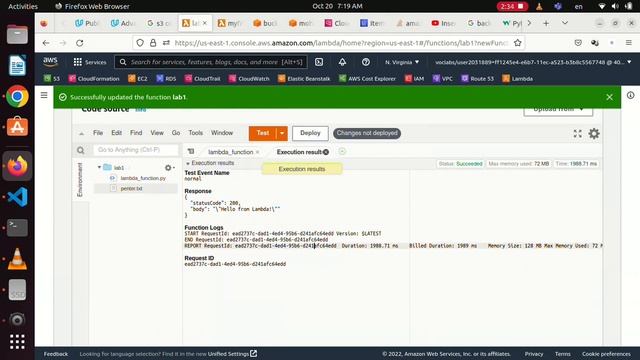Image resolution: width=640 pixels, height=360 pixels.
Task: Close the Execution result tab
Action: tap(326, 152)
